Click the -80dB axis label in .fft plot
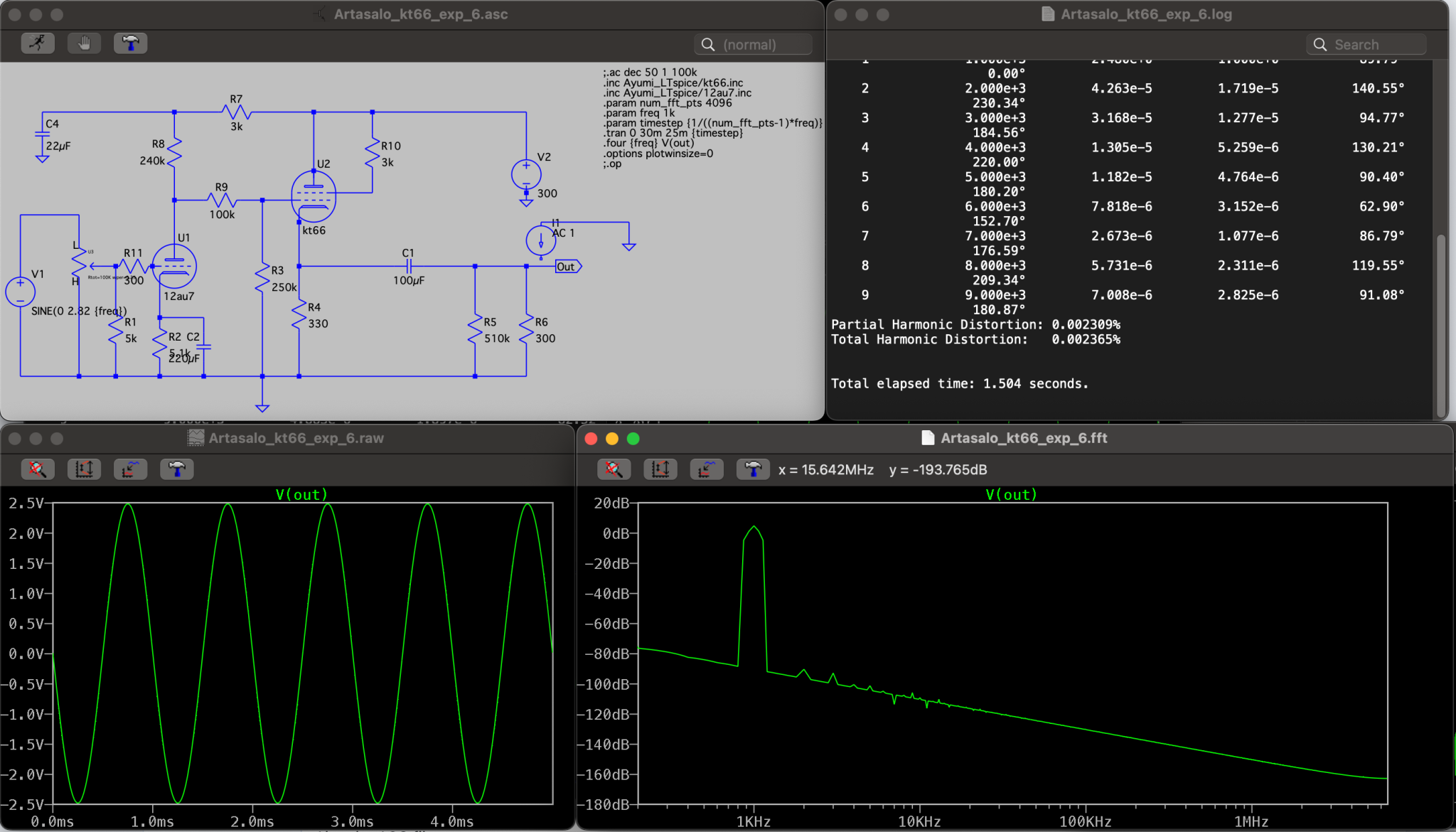1456x832 pixels. point(606,654)
